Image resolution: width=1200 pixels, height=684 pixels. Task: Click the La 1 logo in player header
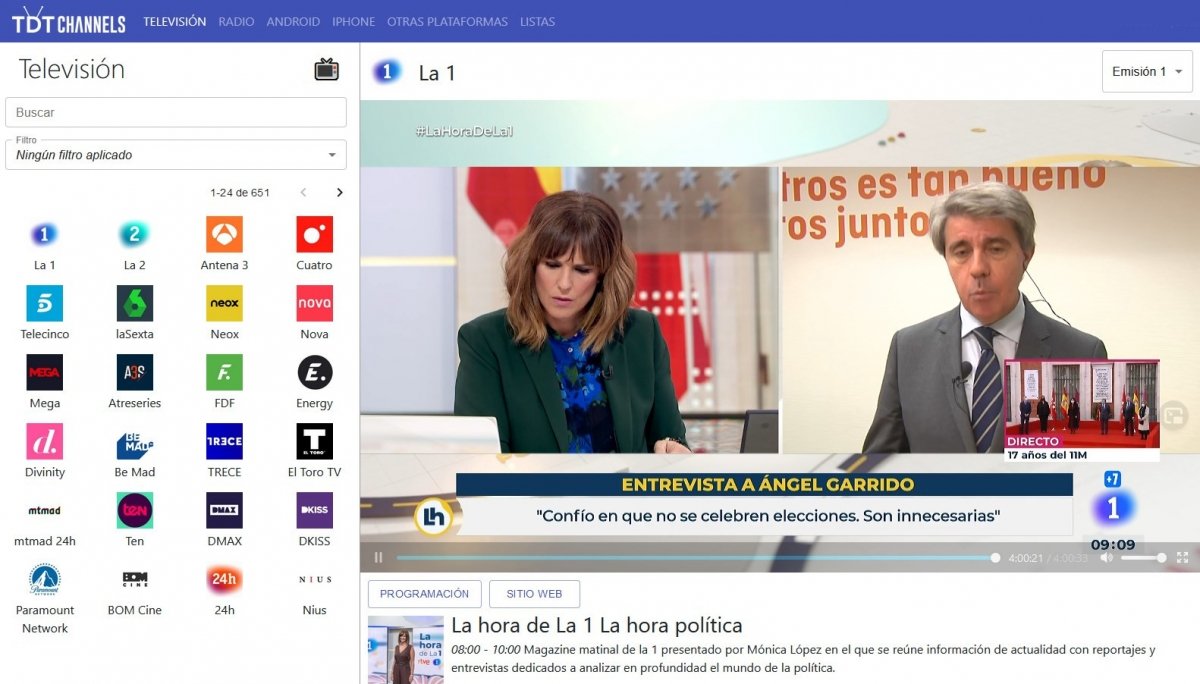(x=387, y=72)
